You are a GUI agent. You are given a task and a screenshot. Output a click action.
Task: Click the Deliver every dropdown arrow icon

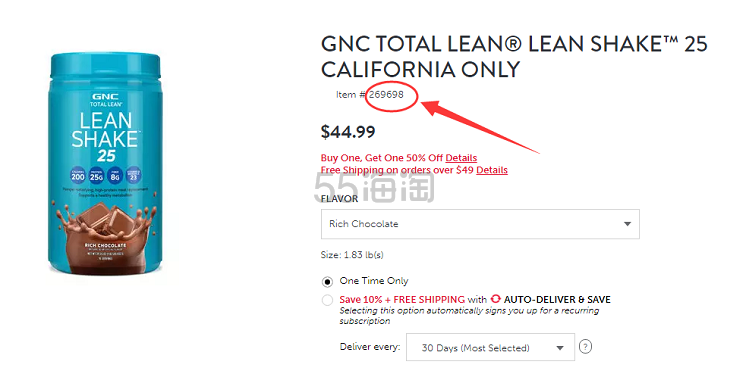[x=560, y=348]
